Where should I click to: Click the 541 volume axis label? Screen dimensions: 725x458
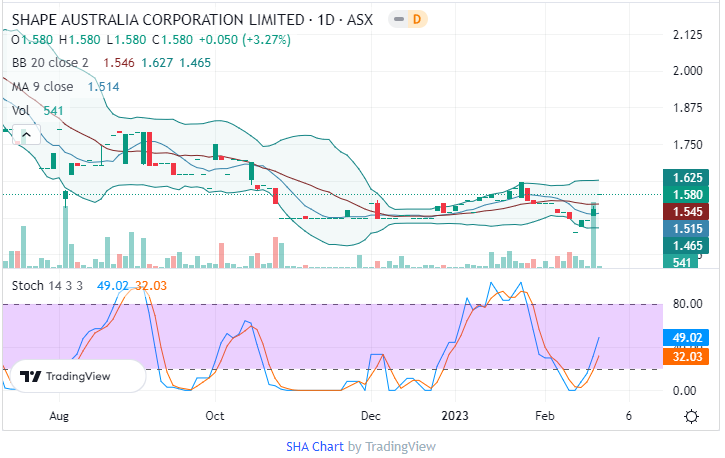pos(685,262)
